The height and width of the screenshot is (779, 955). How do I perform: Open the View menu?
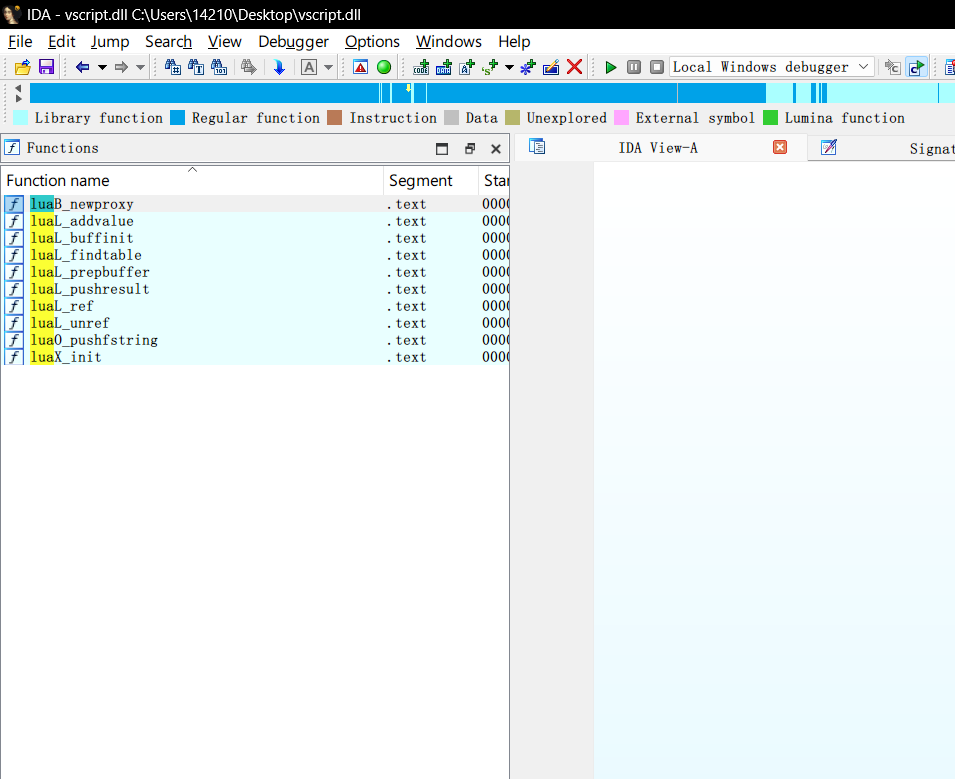tap(225, 41)
